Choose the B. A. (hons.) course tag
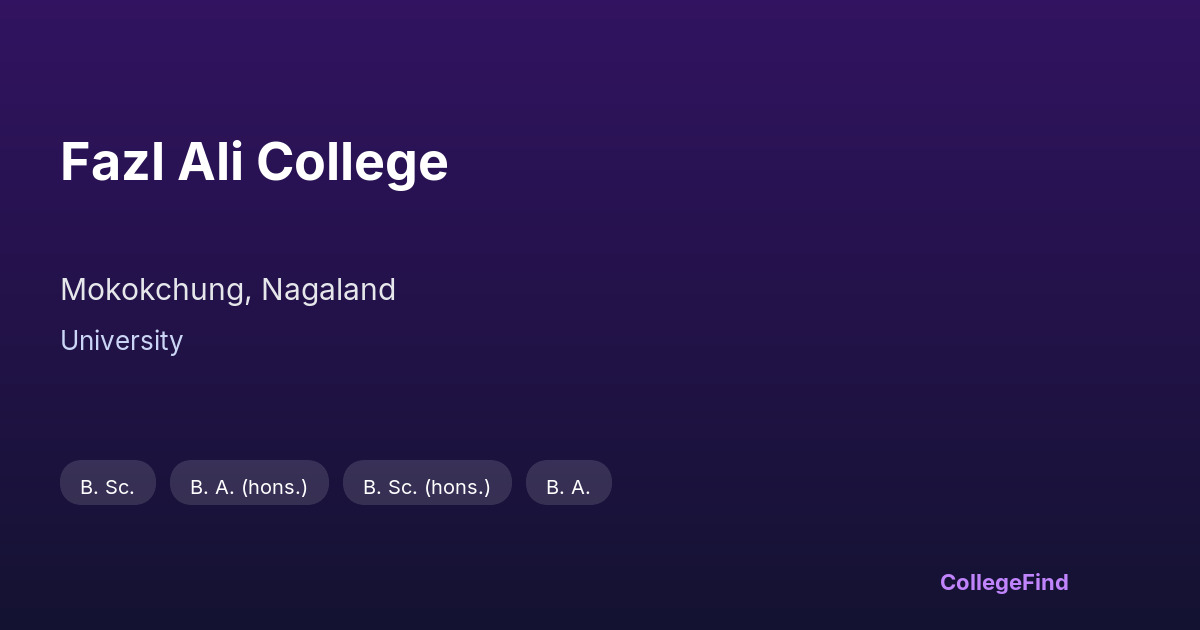This screenshot has width=1200, height=630. coord(249,483)
